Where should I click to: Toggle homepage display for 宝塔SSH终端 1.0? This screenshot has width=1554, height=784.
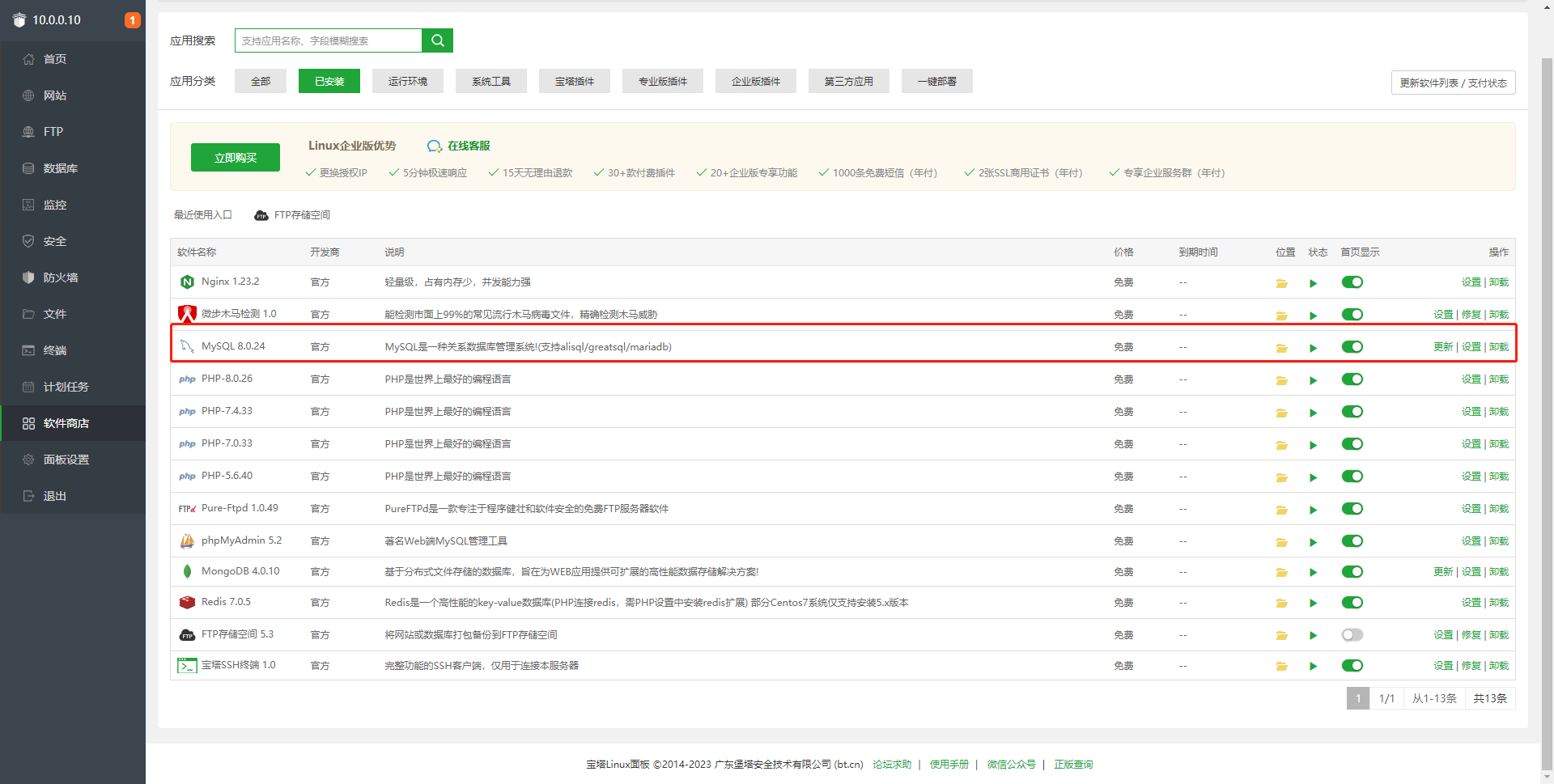[1352, 666]
